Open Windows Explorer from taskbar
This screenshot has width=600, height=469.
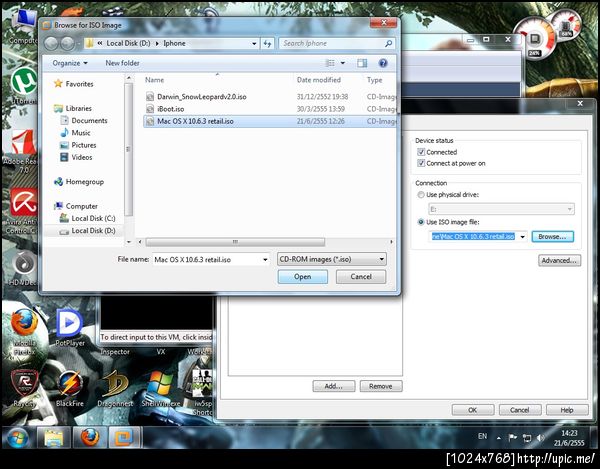pos(54,438)
